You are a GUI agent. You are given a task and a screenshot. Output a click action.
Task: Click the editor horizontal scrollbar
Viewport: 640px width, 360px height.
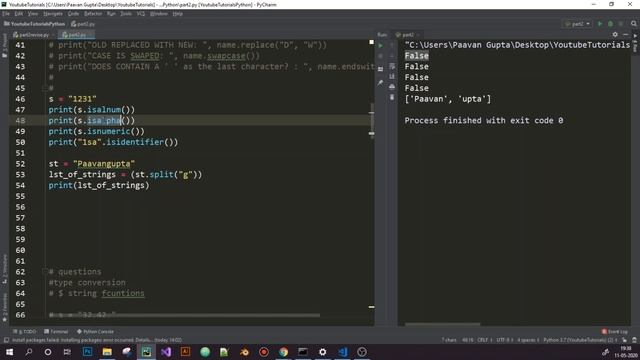tap(184, 315)
